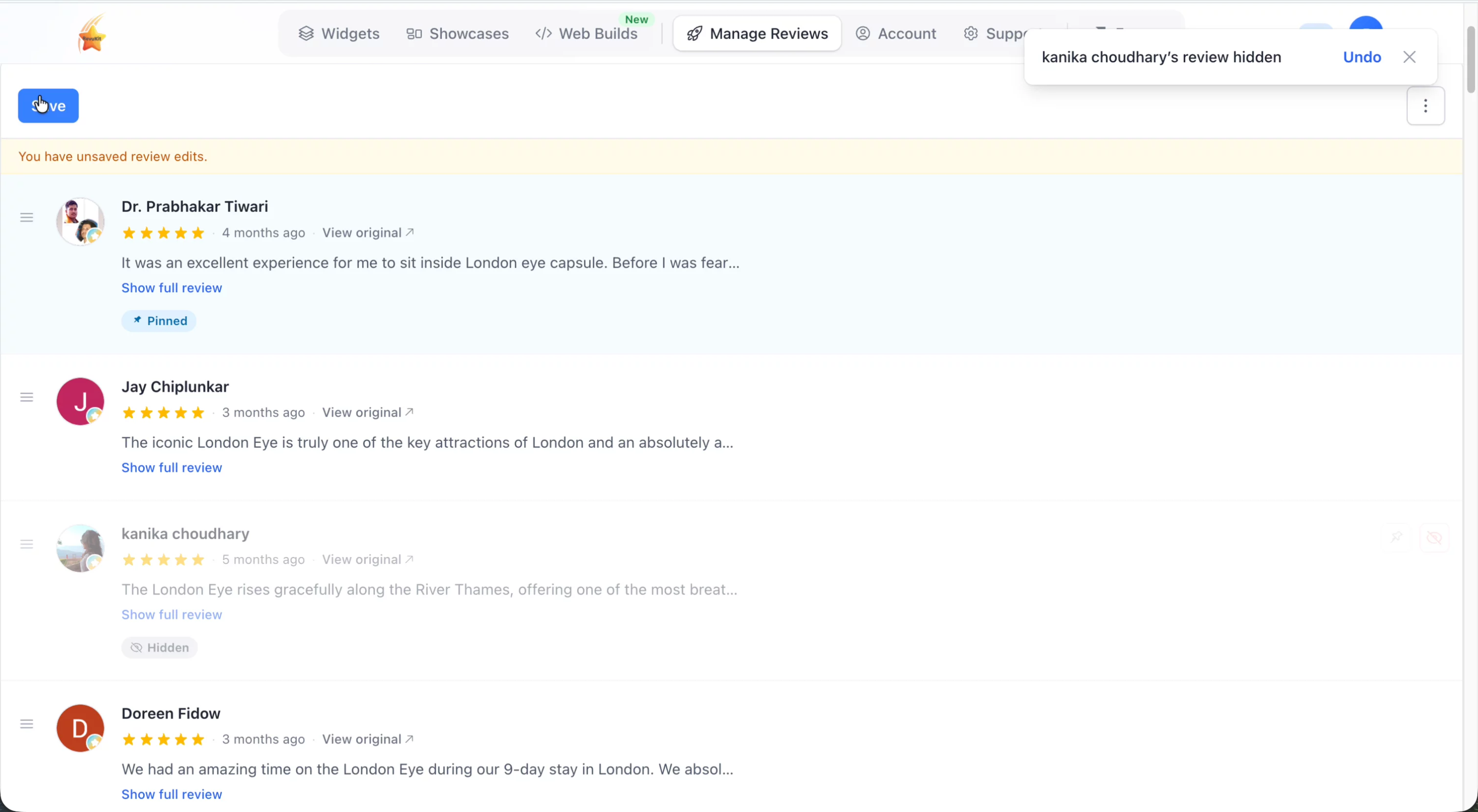
Task: Open the Web Builds tab
Action: [587, 34]
